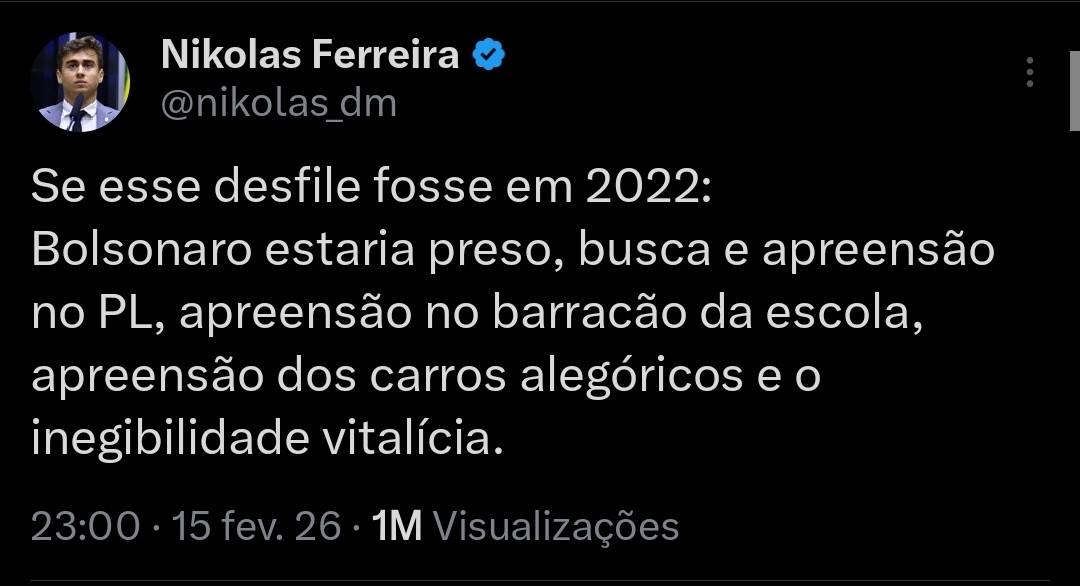Open the @nikolas_dm handle link
1080x586 pixels.
(278, 103)
